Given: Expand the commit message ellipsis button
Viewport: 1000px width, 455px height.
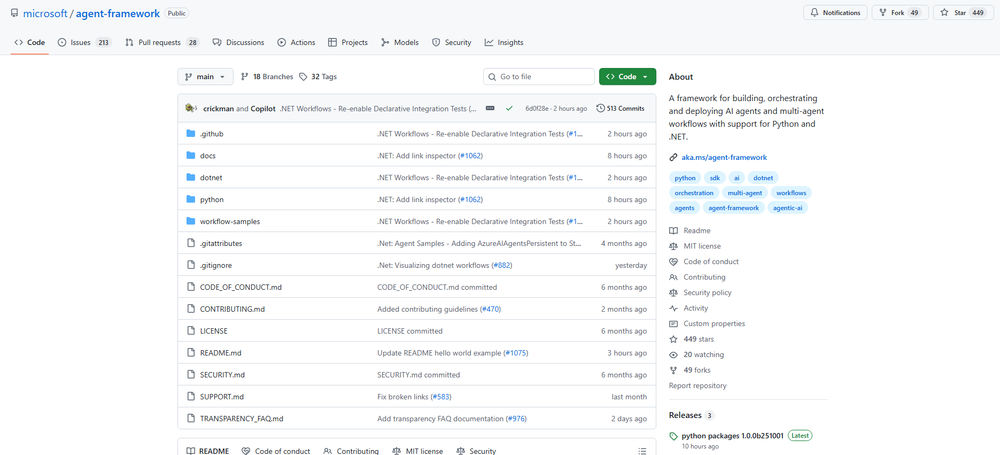Looking at the screenshot, I should point(490,108).
